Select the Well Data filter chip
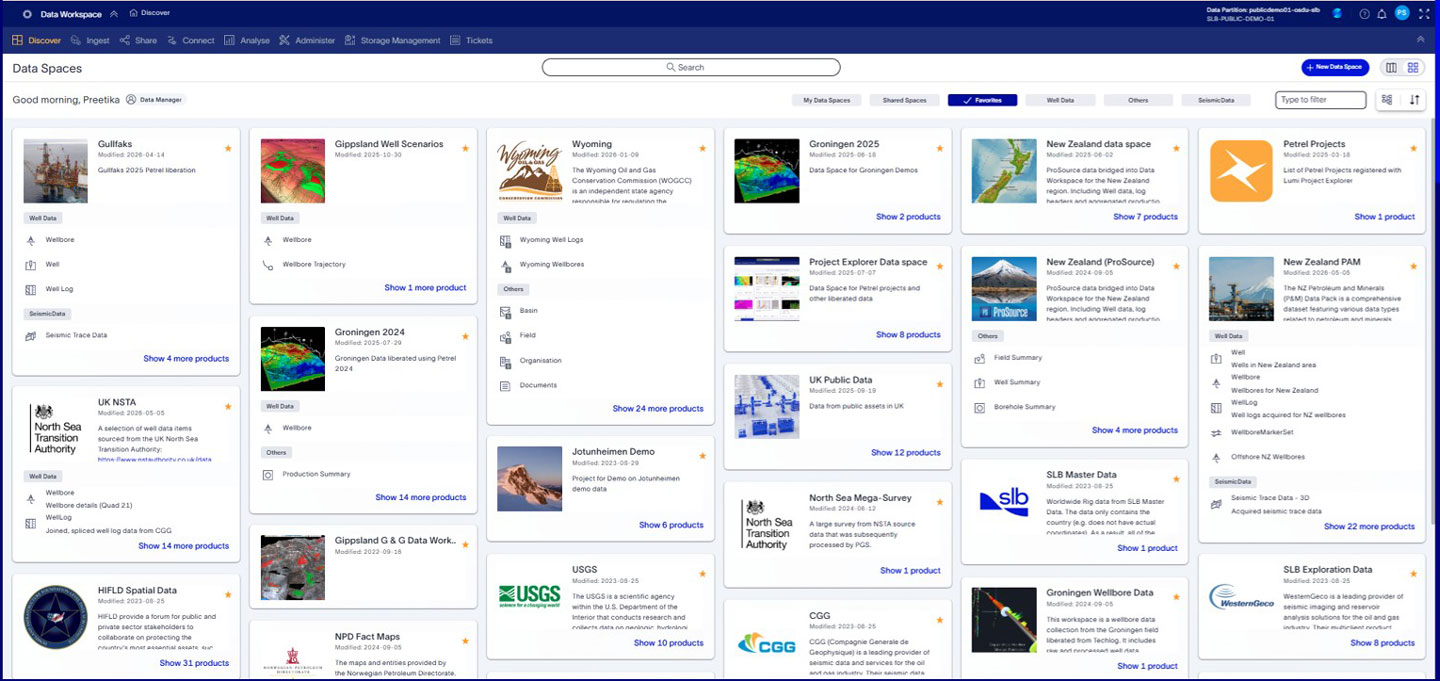This screenshot has width=1440, height=681. (x=1060, y=100)
